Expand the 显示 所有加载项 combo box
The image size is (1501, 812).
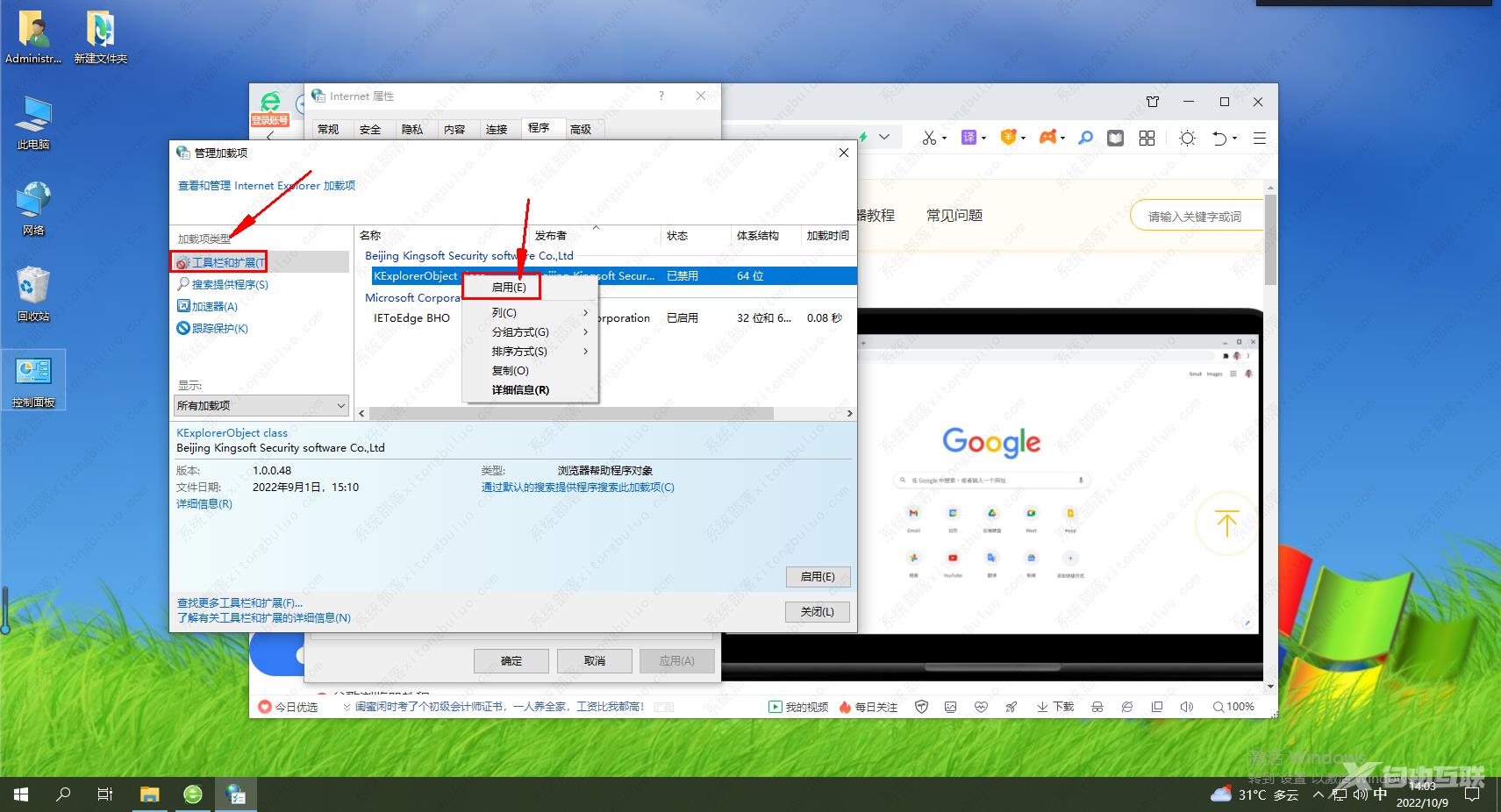click(261, 405)
